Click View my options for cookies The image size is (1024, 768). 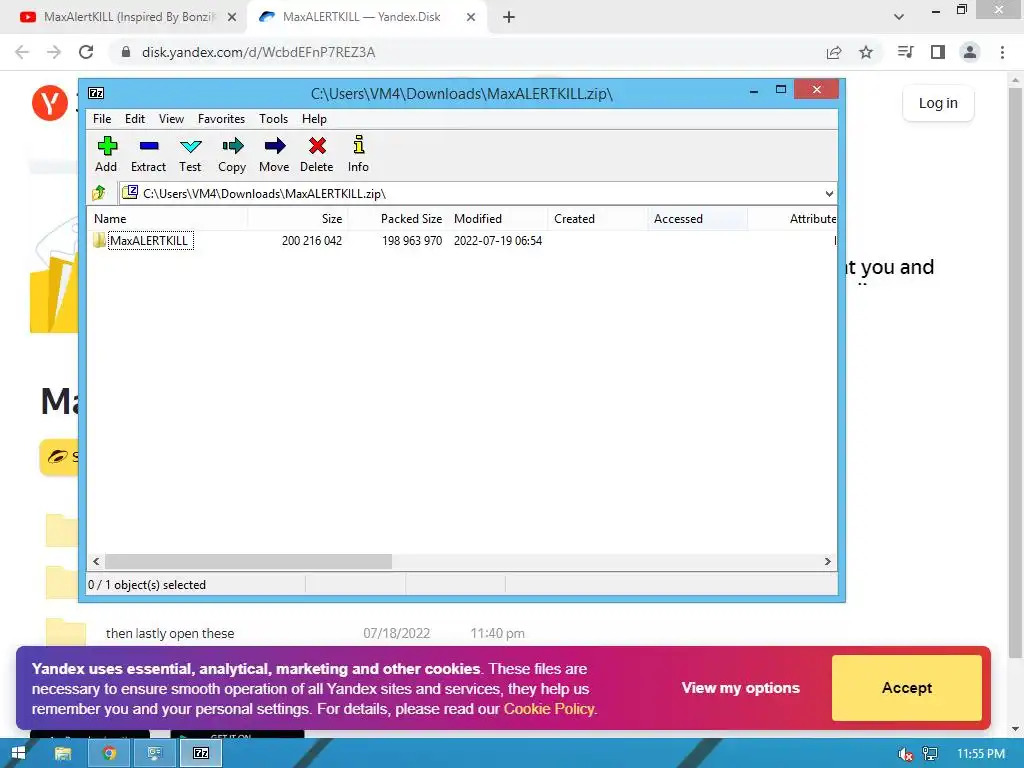[741, 688]
